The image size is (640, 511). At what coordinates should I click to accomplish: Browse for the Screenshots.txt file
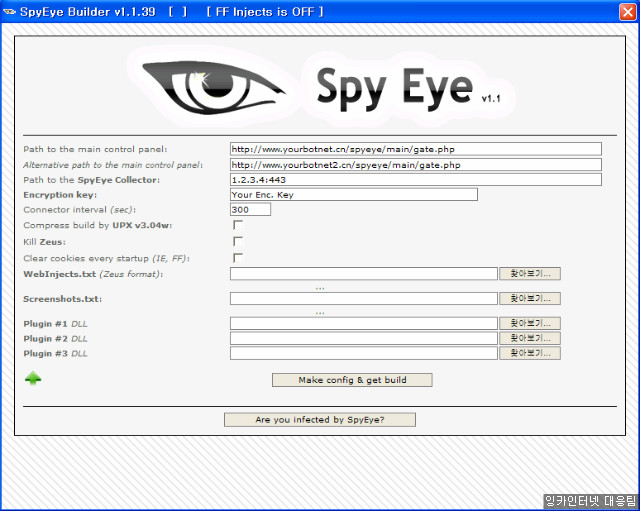pos(530,298)
